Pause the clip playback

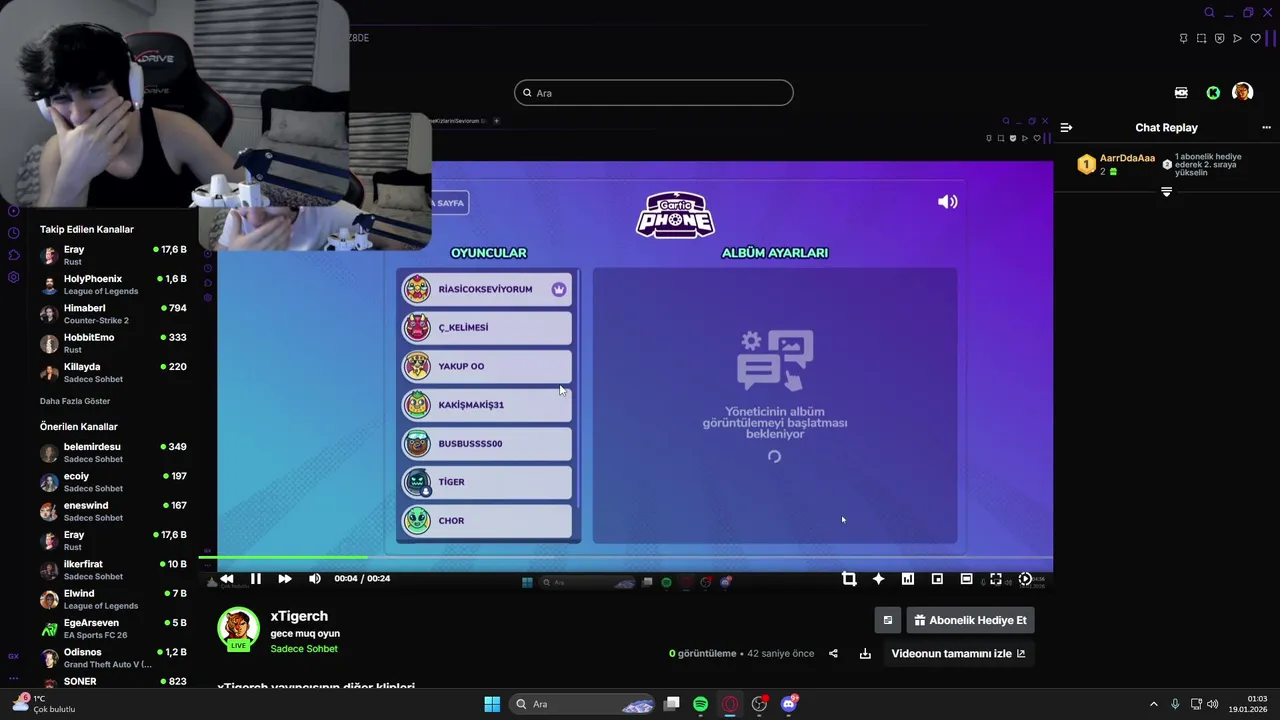(256, 579)
